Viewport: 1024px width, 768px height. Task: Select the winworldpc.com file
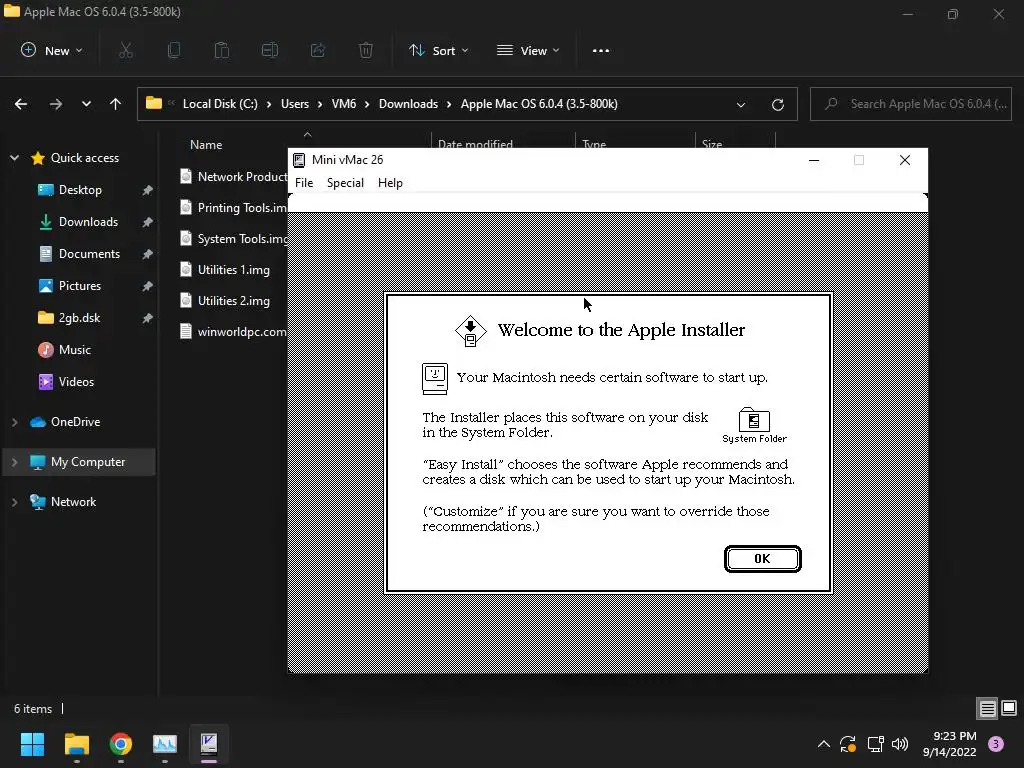pyautogui.click(x=233, y=332)
